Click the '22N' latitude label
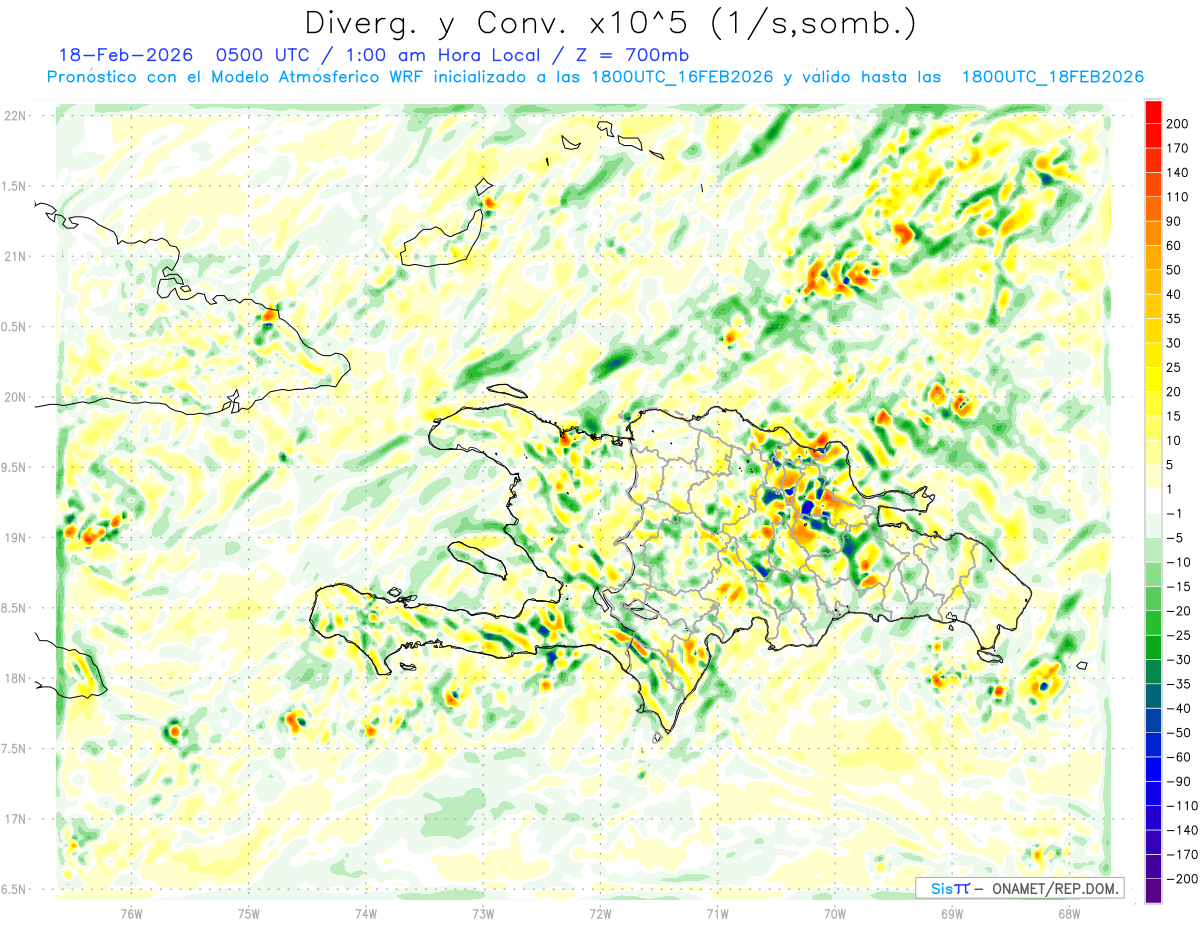 (x=15, y=115)
